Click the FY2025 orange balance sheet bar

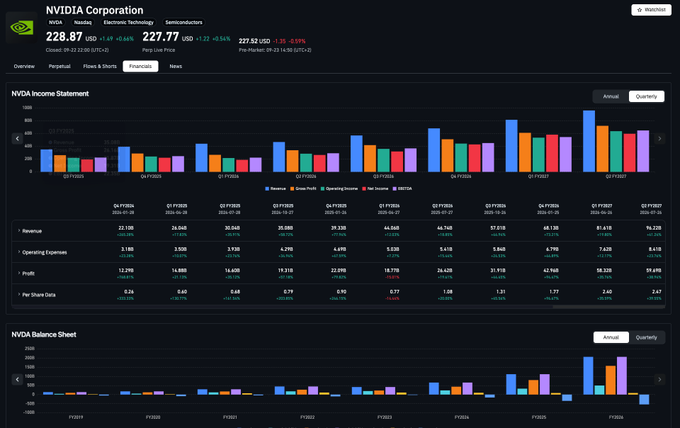(x=533, y=387)
